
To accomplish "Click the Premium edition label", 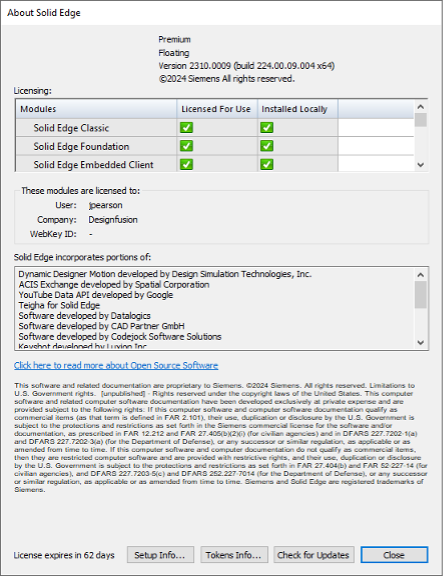I will [174, 39].
